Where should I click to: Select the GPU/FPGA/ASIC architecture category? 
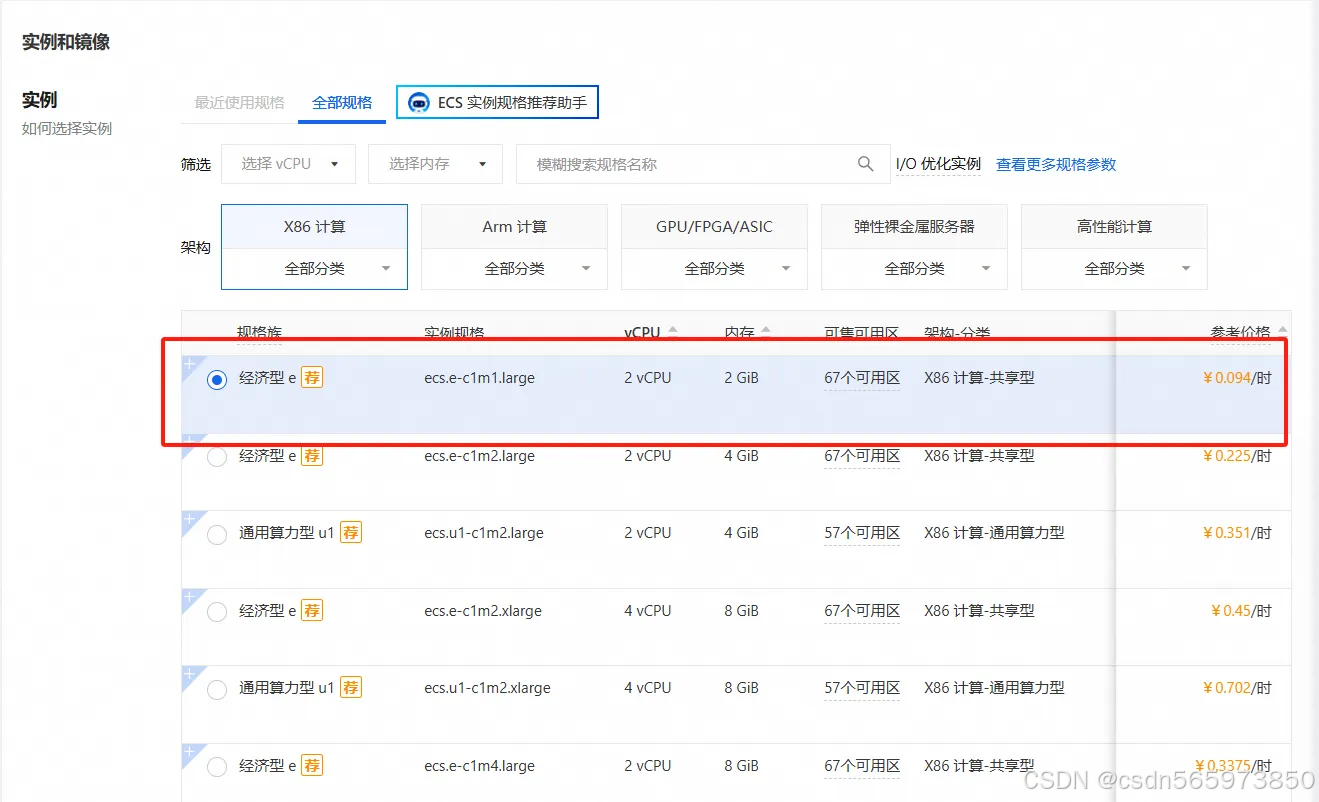coord(714,226)
